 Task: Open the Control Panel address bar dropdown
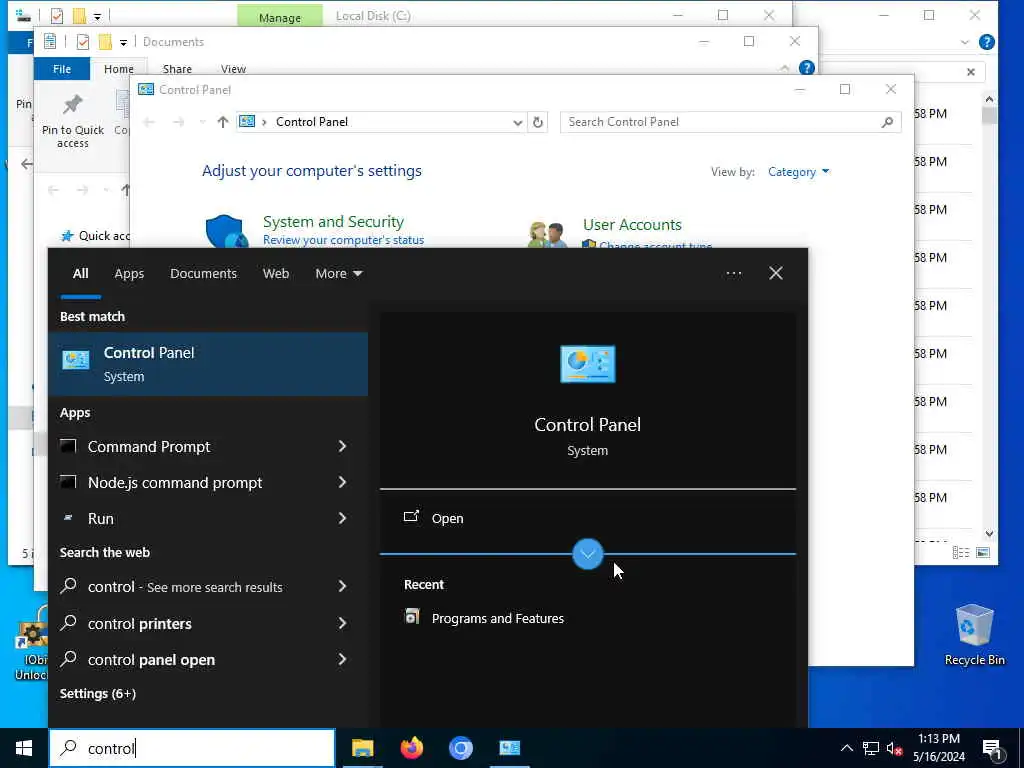point(517,122)
